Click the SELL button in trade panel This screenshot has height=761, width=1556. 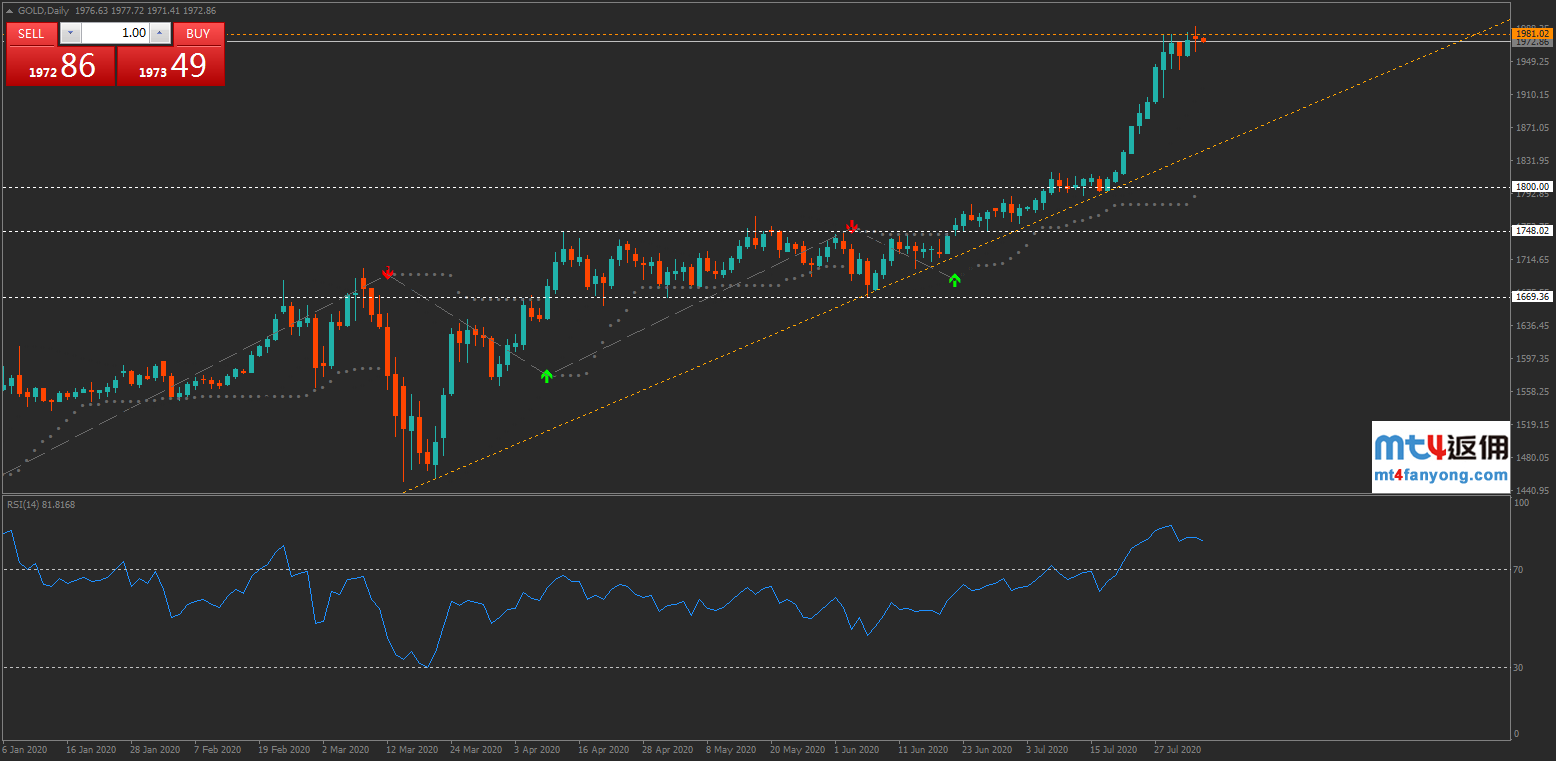(x=31, y=33)
